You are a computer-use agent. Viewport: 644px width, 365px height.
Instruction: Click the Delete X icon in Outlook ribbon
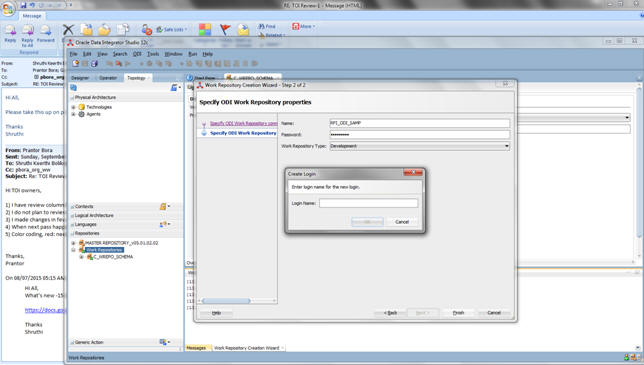click(x=68, y=30)
